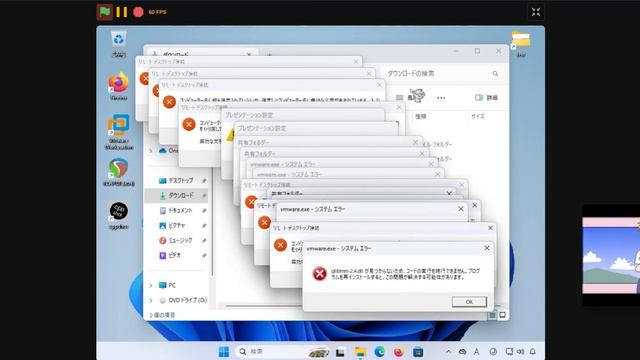The height and width of the screenshot is (360, 640).
Task: Toggle the IME input mode A indicator
Action: (x=477, y=352)
